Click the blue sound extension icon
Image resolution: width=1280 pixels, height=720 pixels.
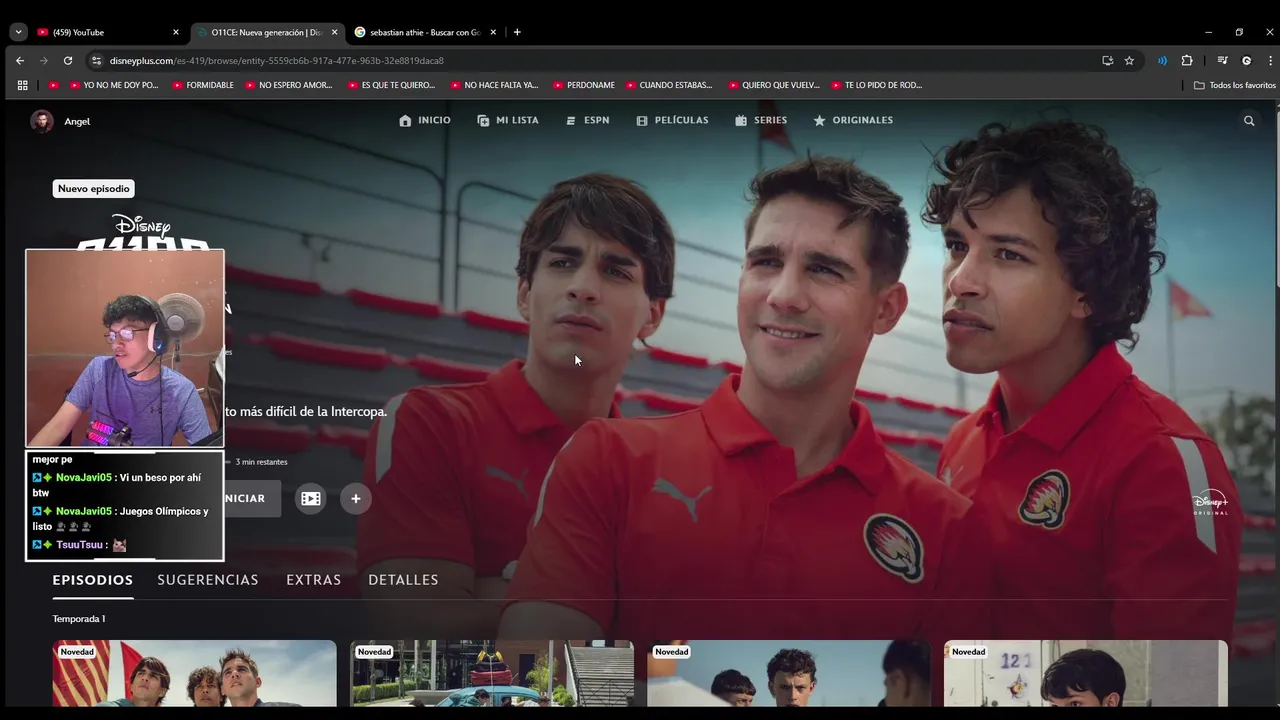click(x=1162, y=61)
